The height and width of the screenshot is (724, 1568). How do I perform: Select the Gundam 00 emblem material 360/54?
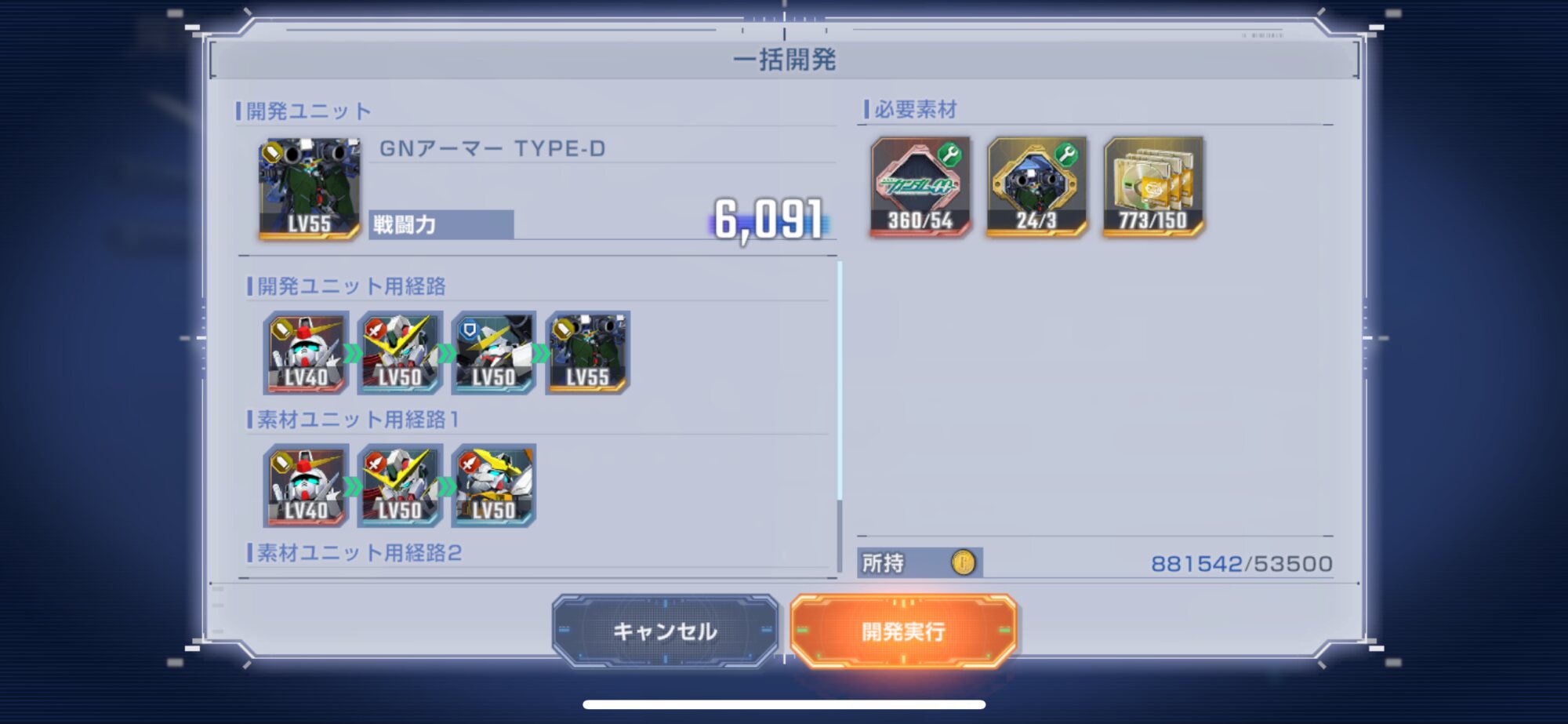920,187
